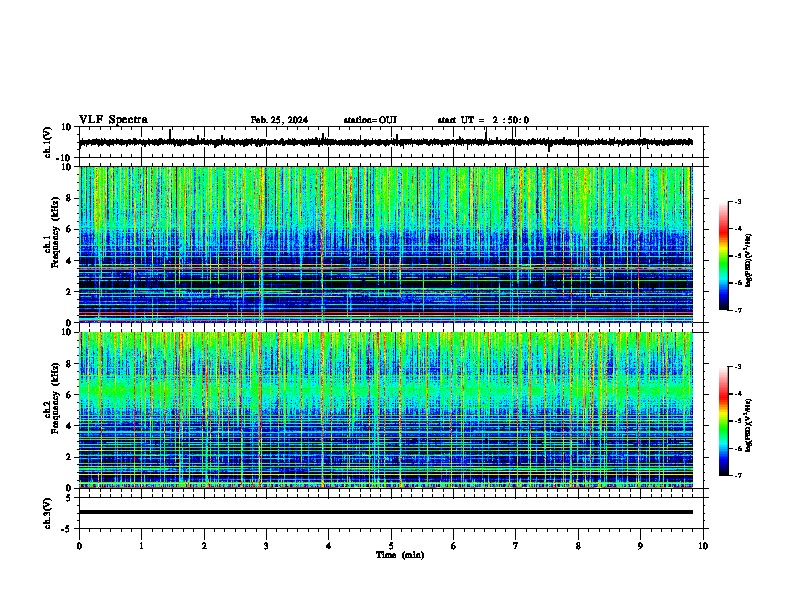This screenshot has height=612, width=792.
Task: Click the 'Time (min)' x-axis label
Action: 400,555
